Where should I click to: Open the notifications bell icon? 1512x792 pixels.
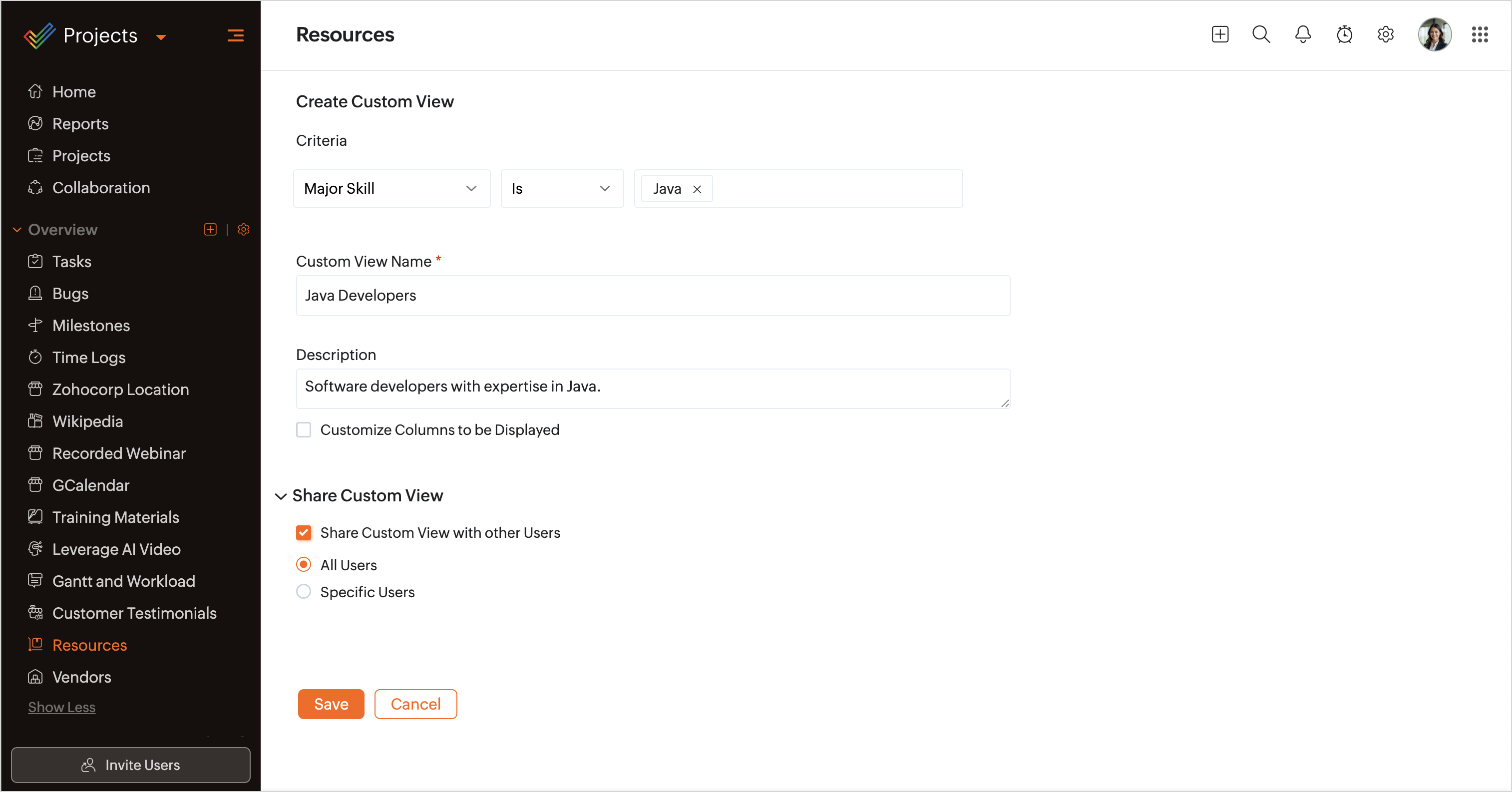[1302, 34]
